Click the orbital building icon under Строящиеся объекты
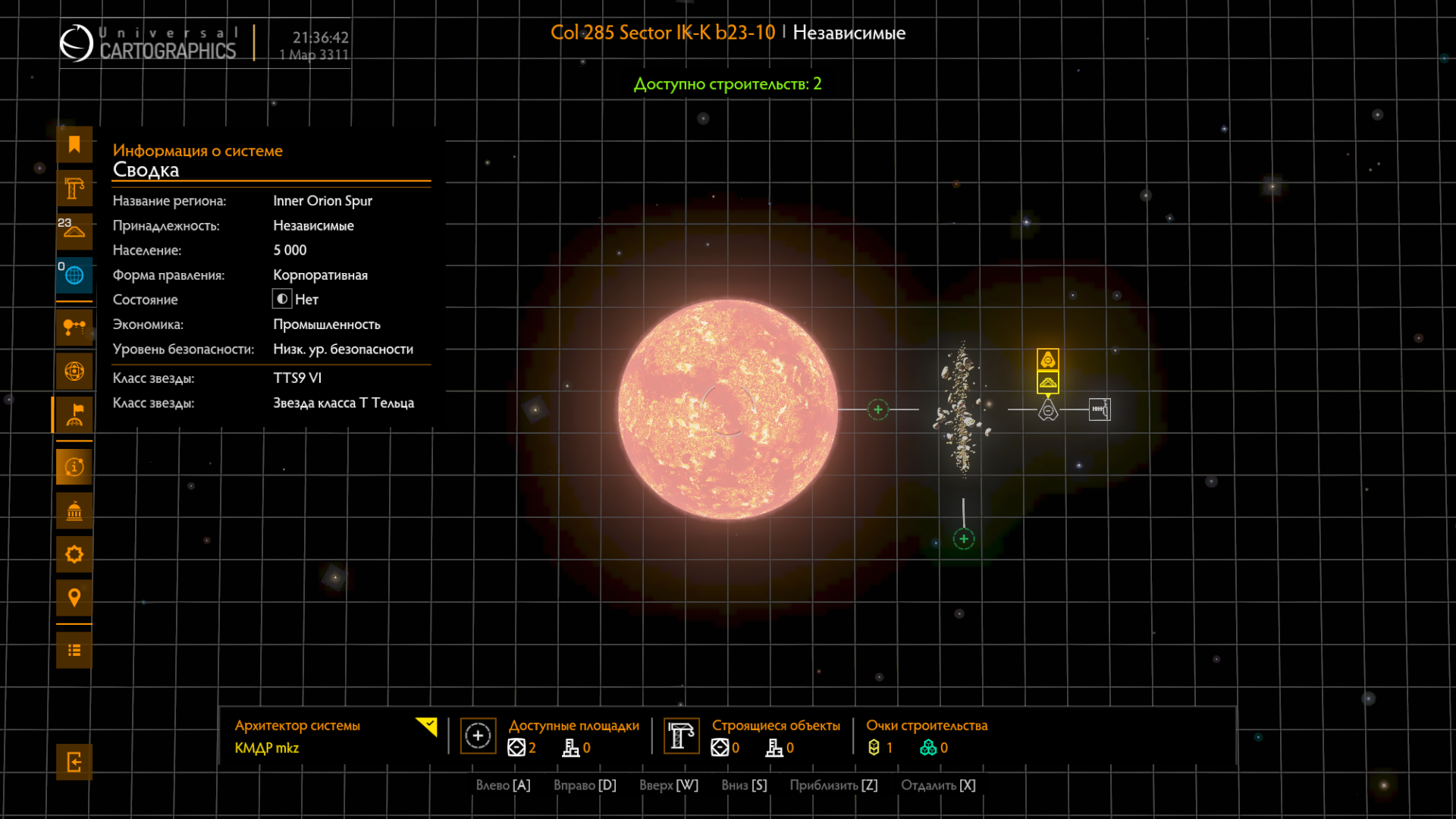This screenshot has height=819, width=1456. pos(720,748)
